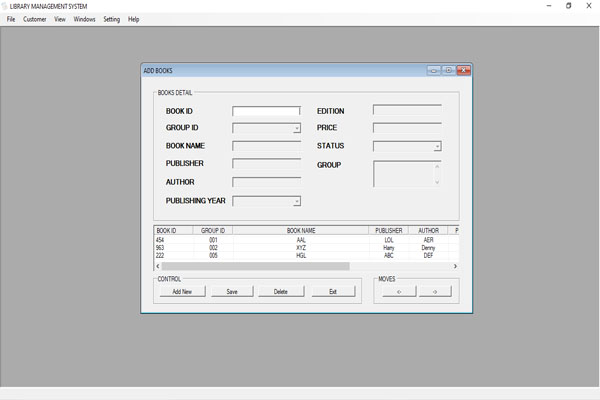Expand the STATUS dropdown
600x400 pixels.
click(437, 147)
